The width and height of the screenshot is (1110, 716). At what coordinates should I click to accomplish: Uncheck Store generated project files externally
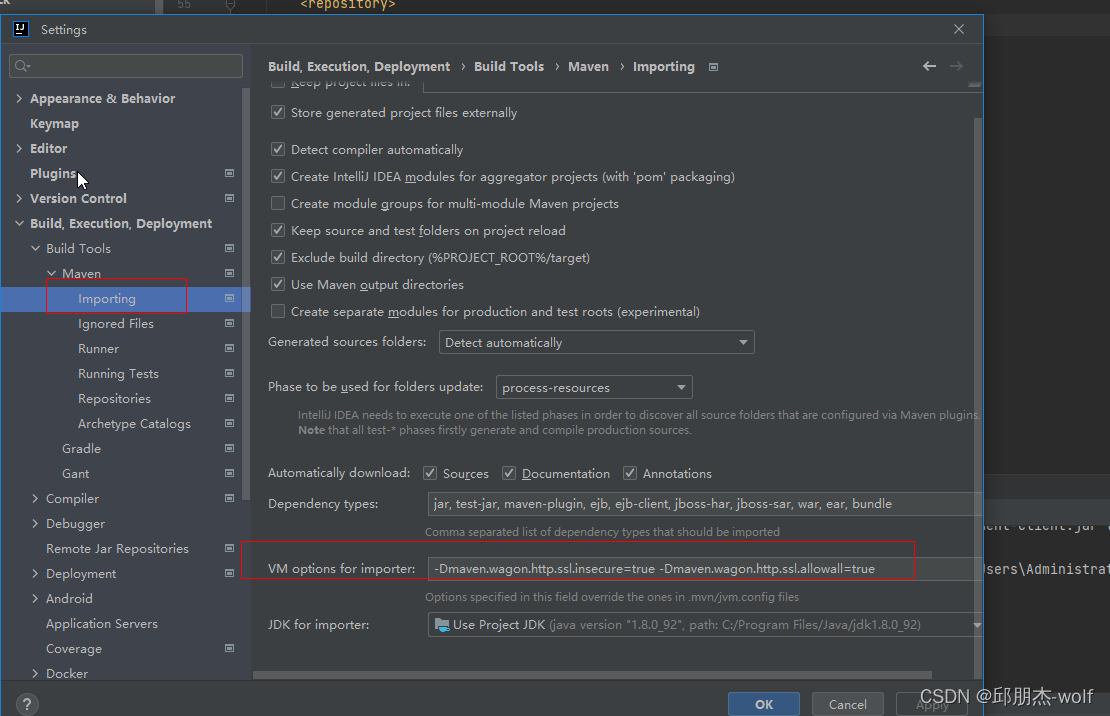(x=277, y=113)
